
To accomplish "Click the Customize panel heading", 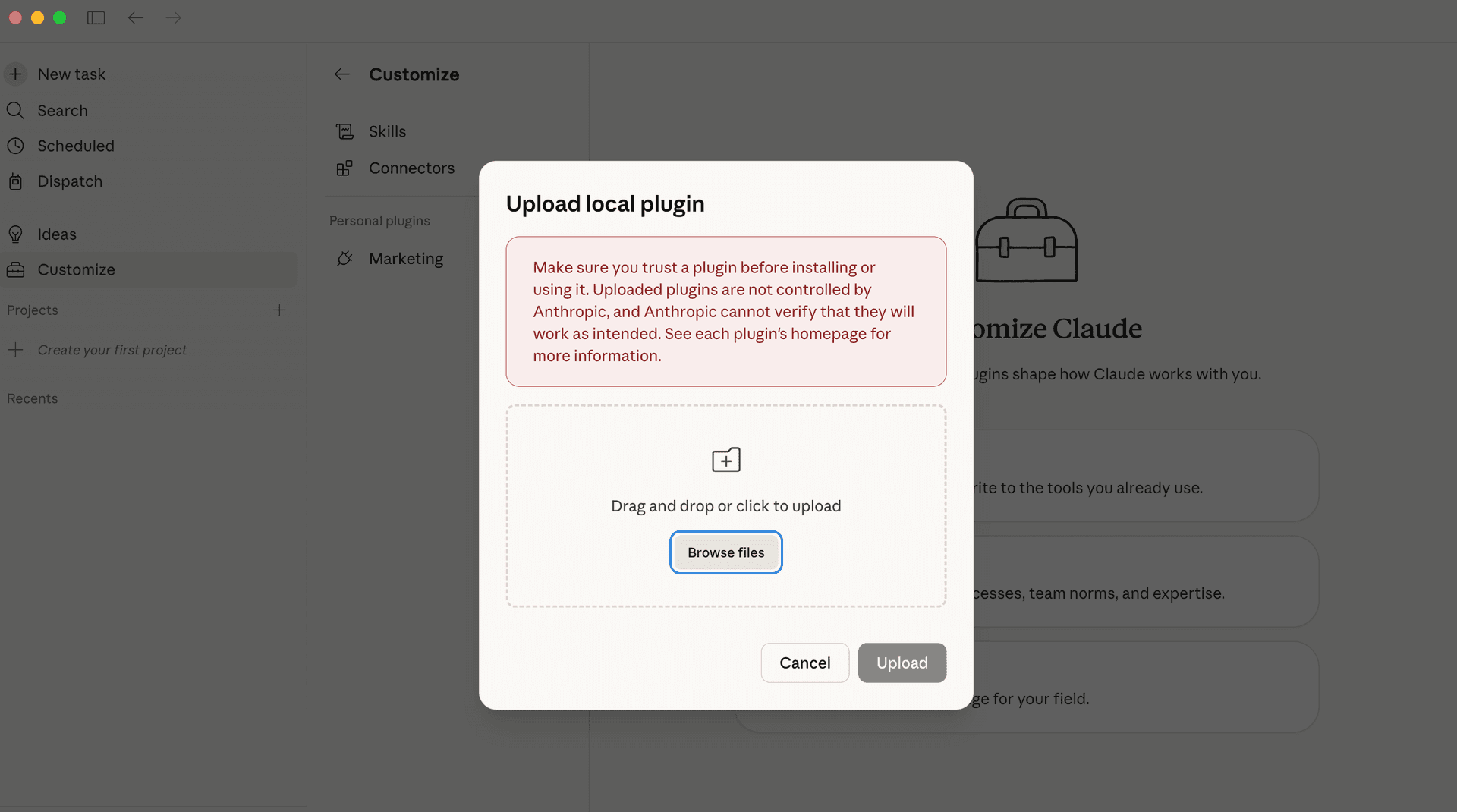I will click(414, 74).
